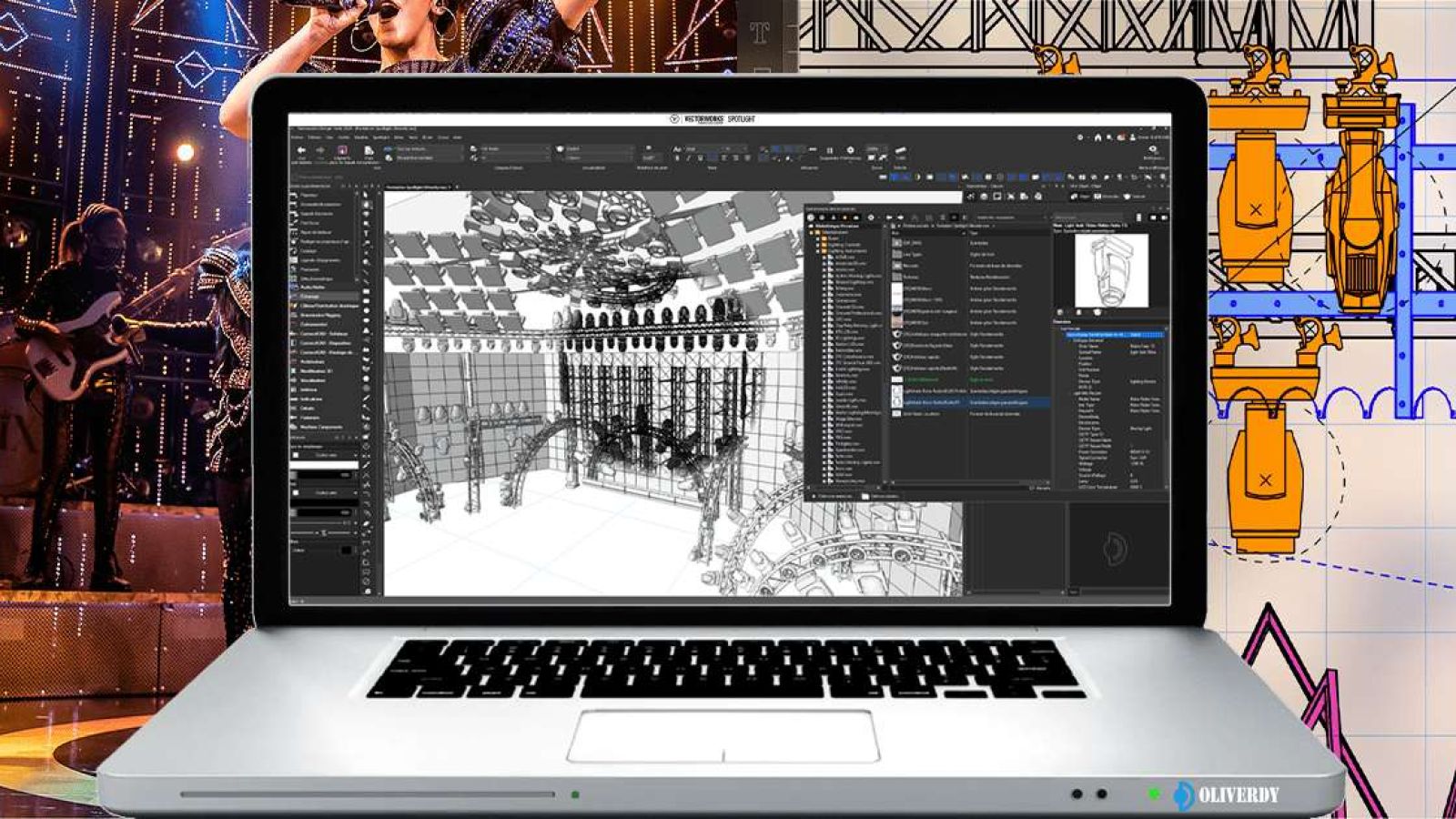Click the selected Lightwright entry in the resource list
Image resolution: width=1456 pixels, height=819 pixels.
point(946,403)
